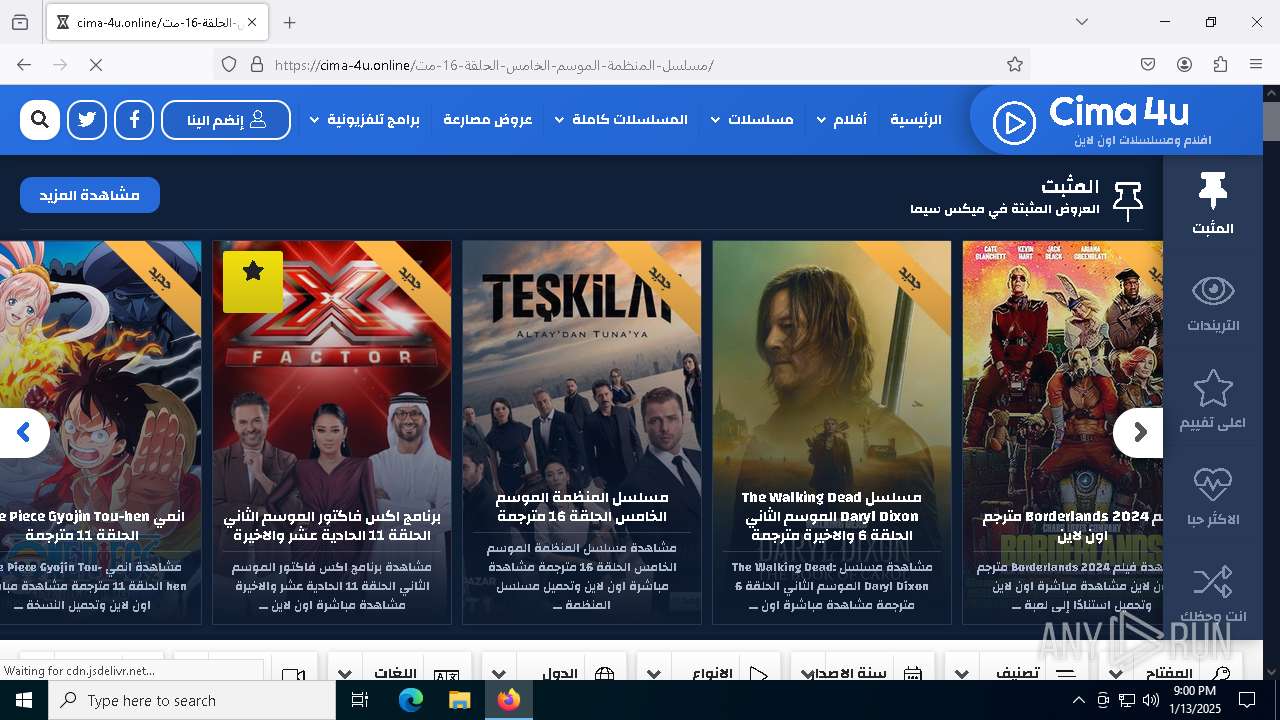Open the Firefox application menu
This screenshot has width=1280, height=720.
point(1256,65)
